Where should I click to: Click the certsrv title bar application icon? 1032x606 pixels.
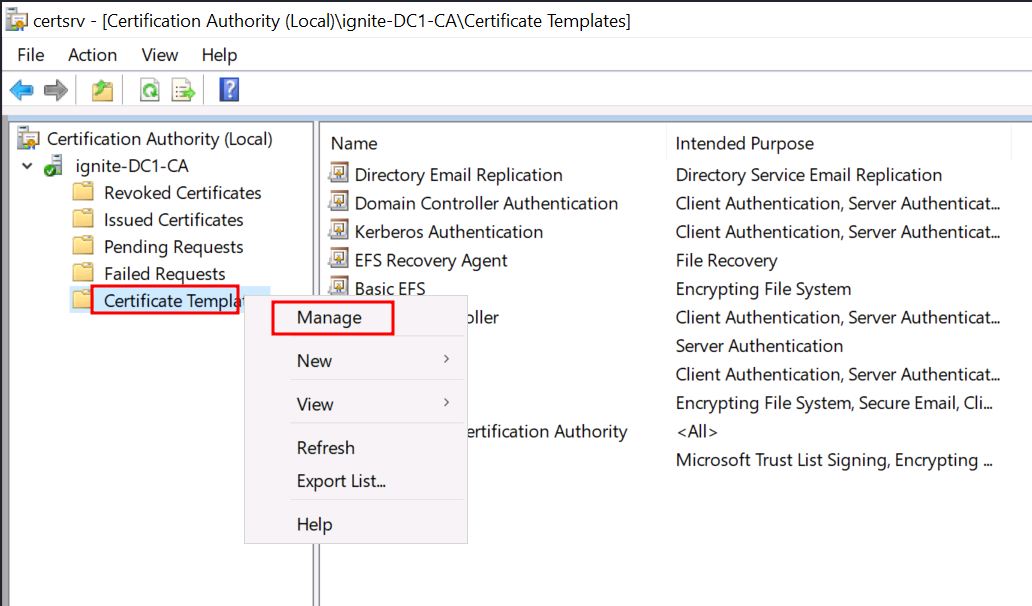(x=16, y=20)
